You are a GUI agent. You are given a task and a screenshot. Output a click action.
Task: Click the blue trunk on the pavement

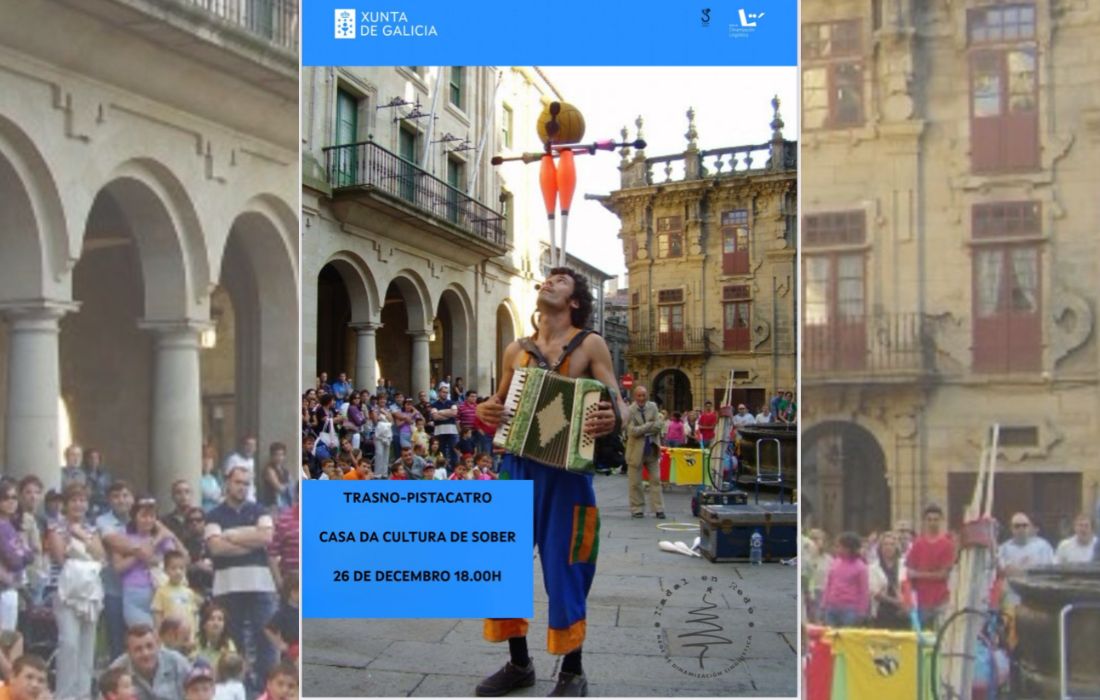click(x=748, y=531)
